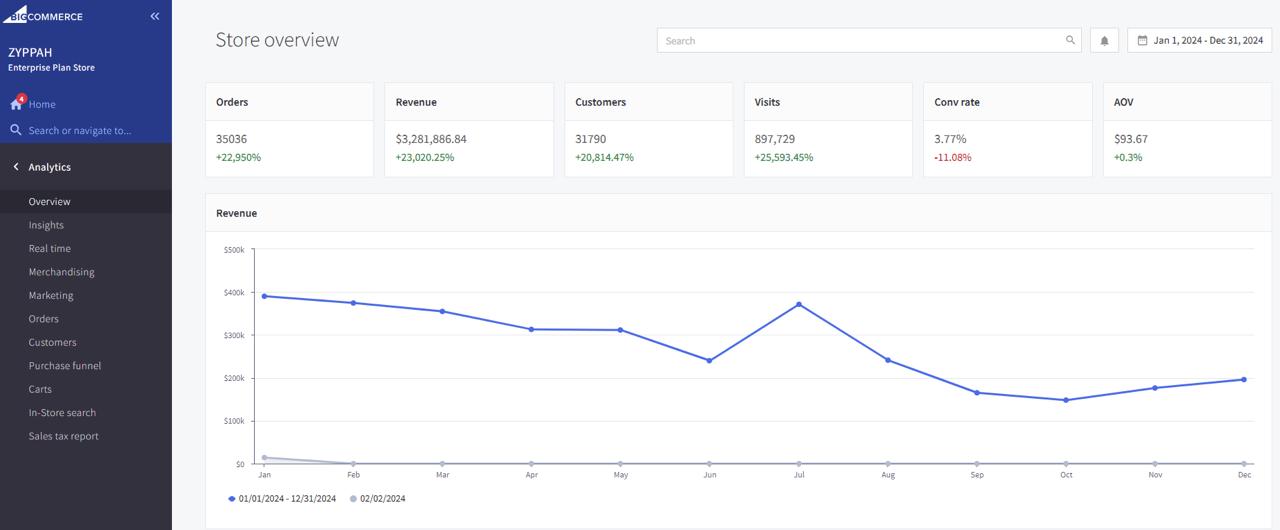Toggle the 02/02/2024 legend series

377,498
